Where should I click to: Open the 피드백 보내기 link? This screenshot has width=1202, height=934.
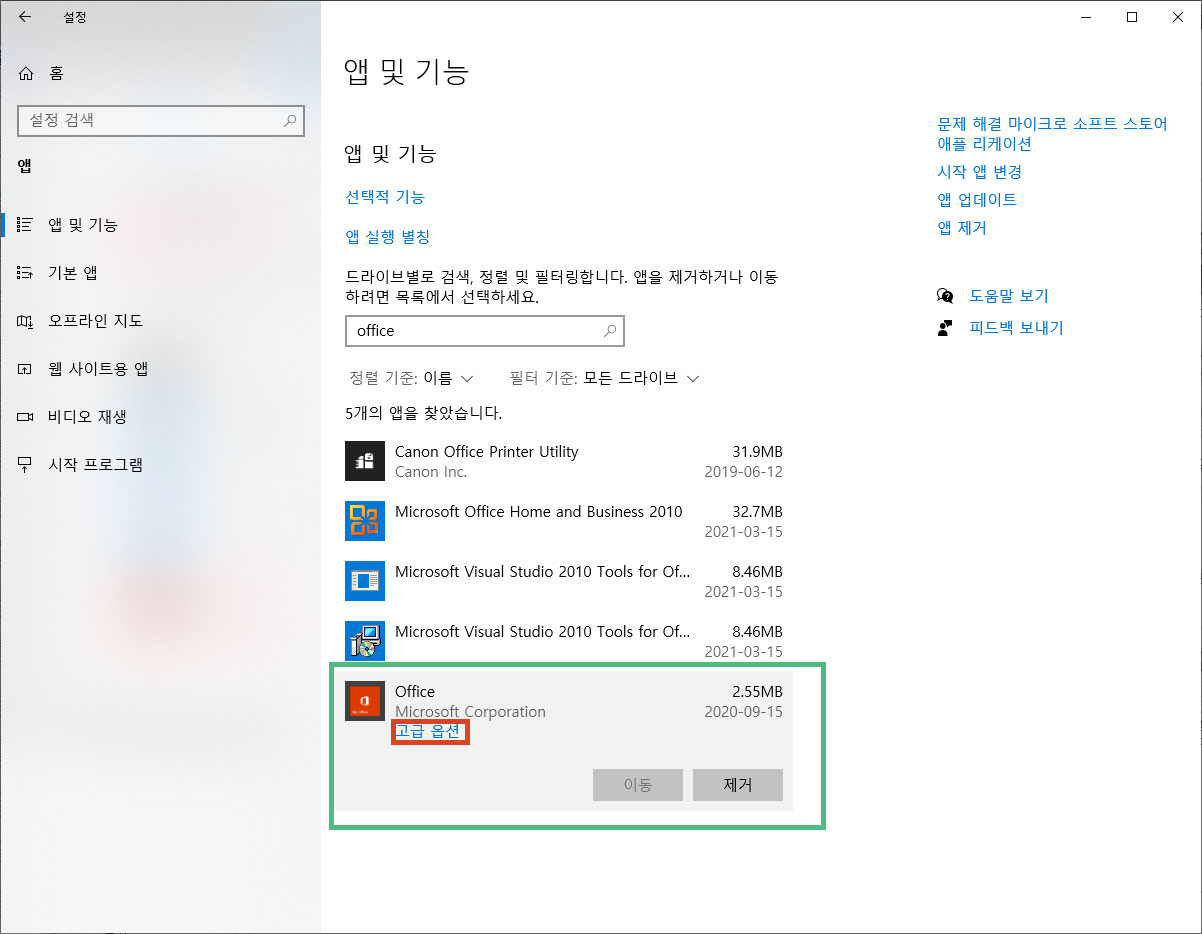1016,328
